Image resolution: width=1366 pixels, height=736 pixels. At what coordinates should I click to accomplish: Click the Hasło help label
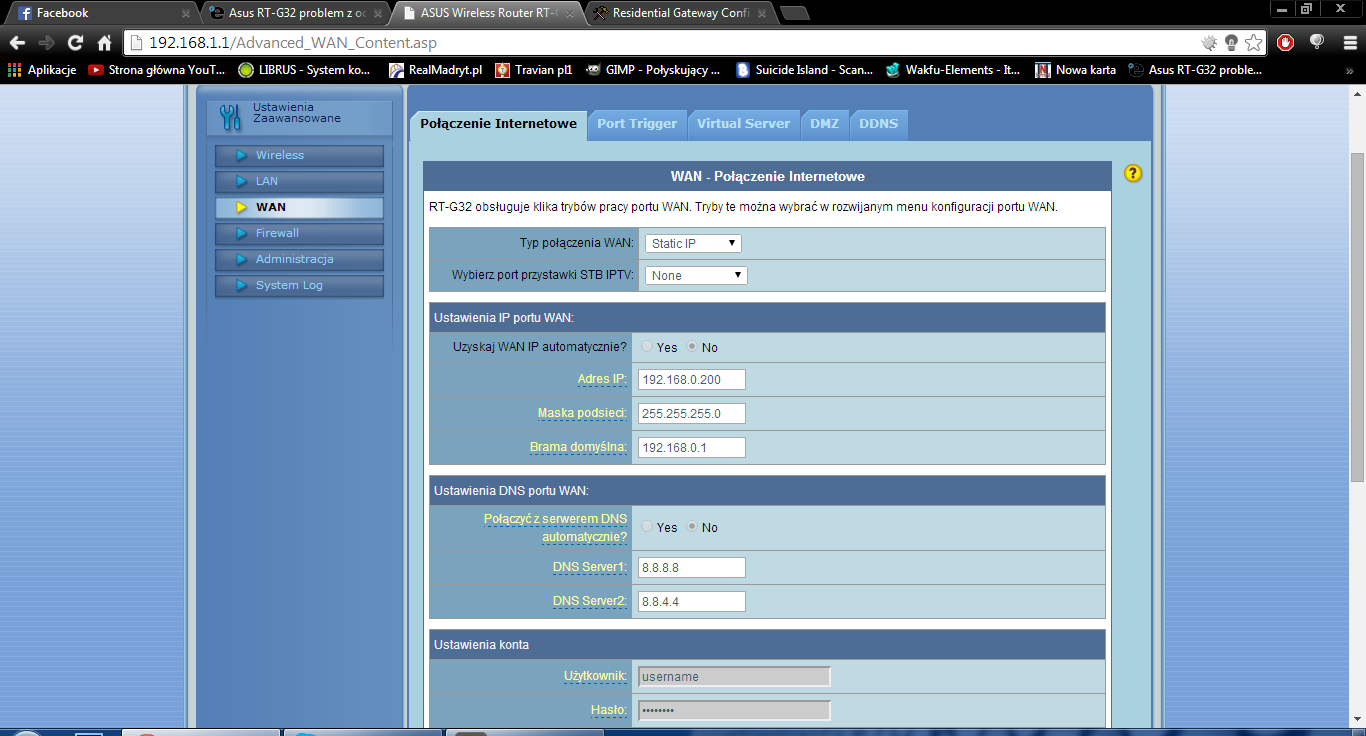click(x=609, y=710)
